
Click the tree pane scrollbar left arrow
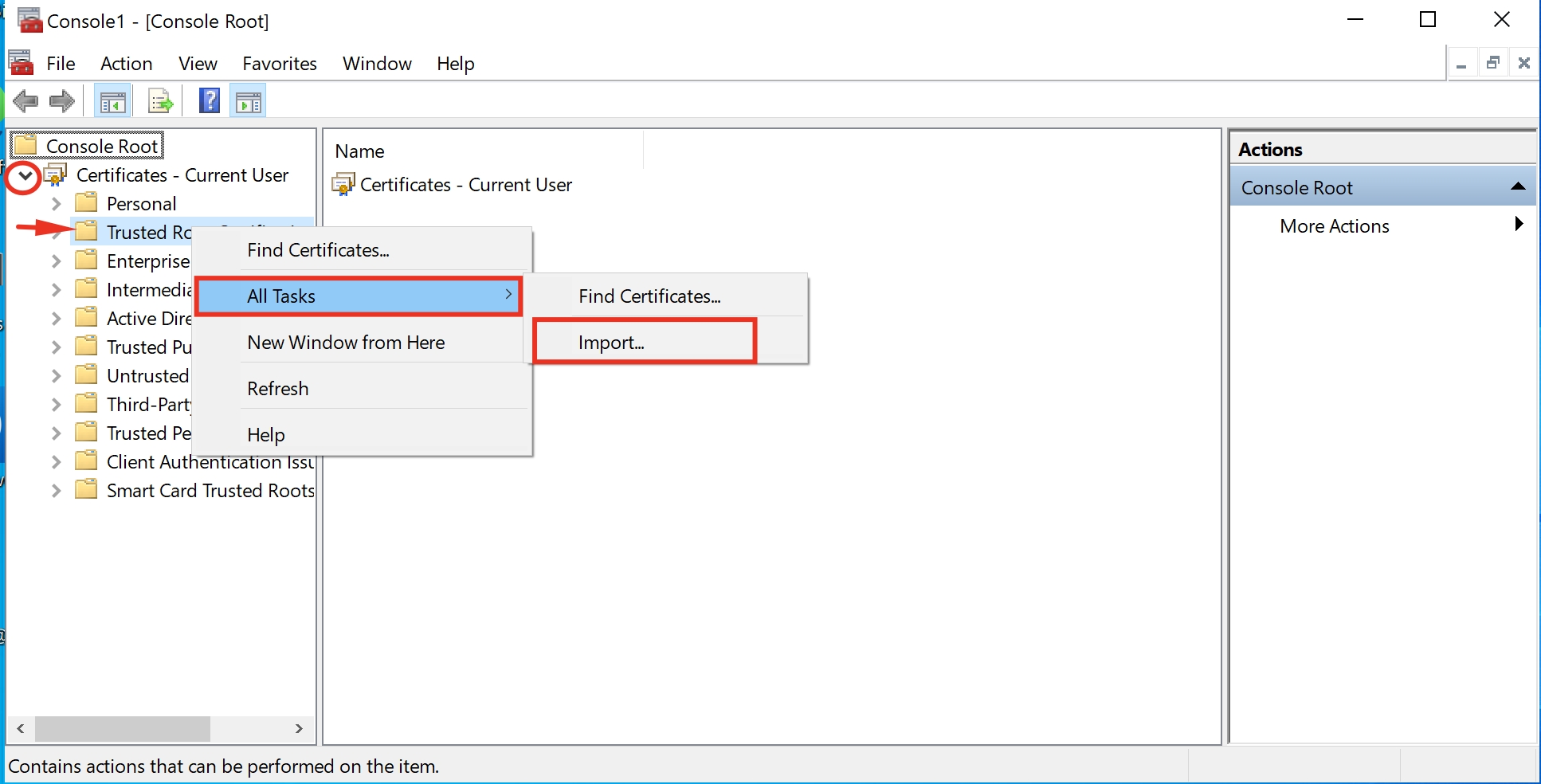[x=21, y=728]
